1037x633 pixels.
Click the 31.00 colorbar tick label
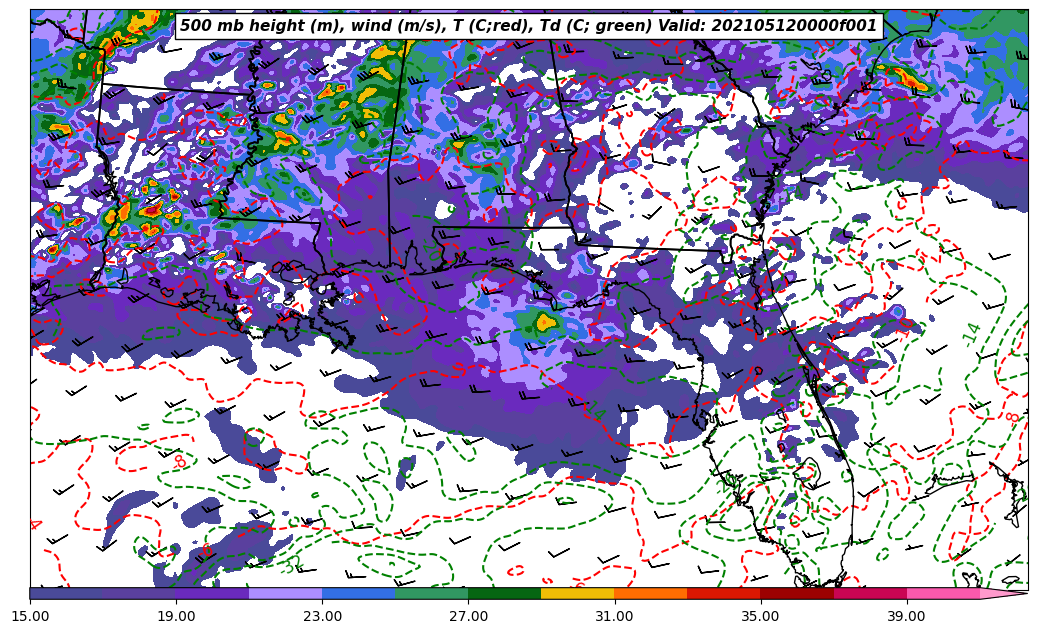click(614, 616)
